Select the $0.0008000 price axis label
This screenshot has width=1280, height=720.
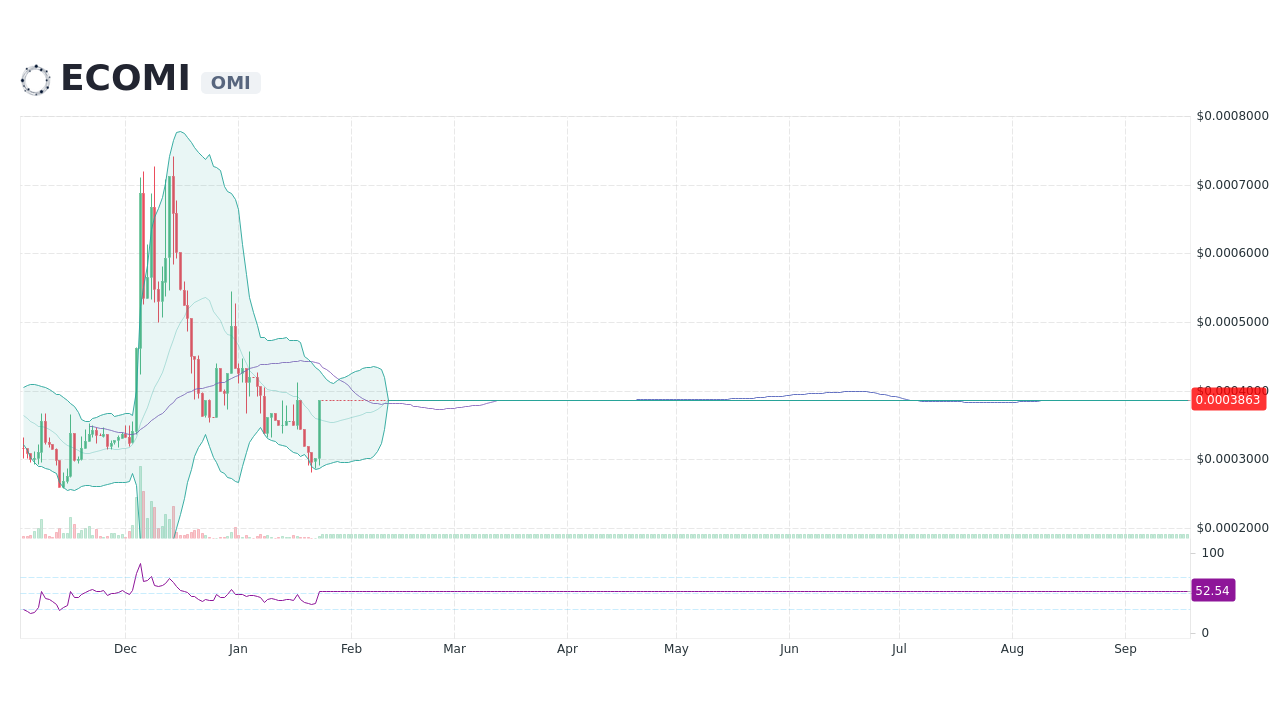pyautogui.click(x=1233, y=116)
